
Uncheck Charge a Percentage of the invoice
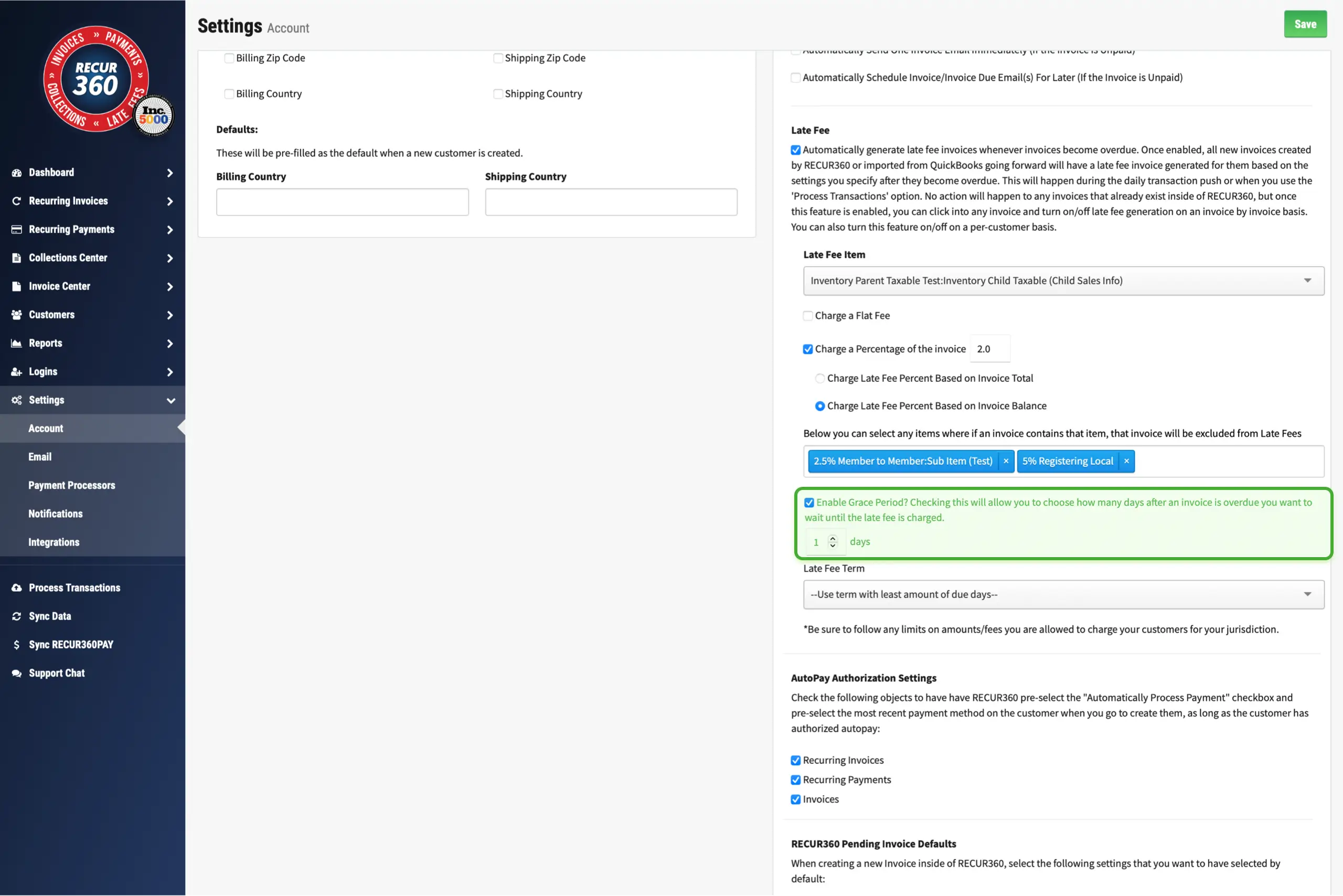(x=807, y=349)
